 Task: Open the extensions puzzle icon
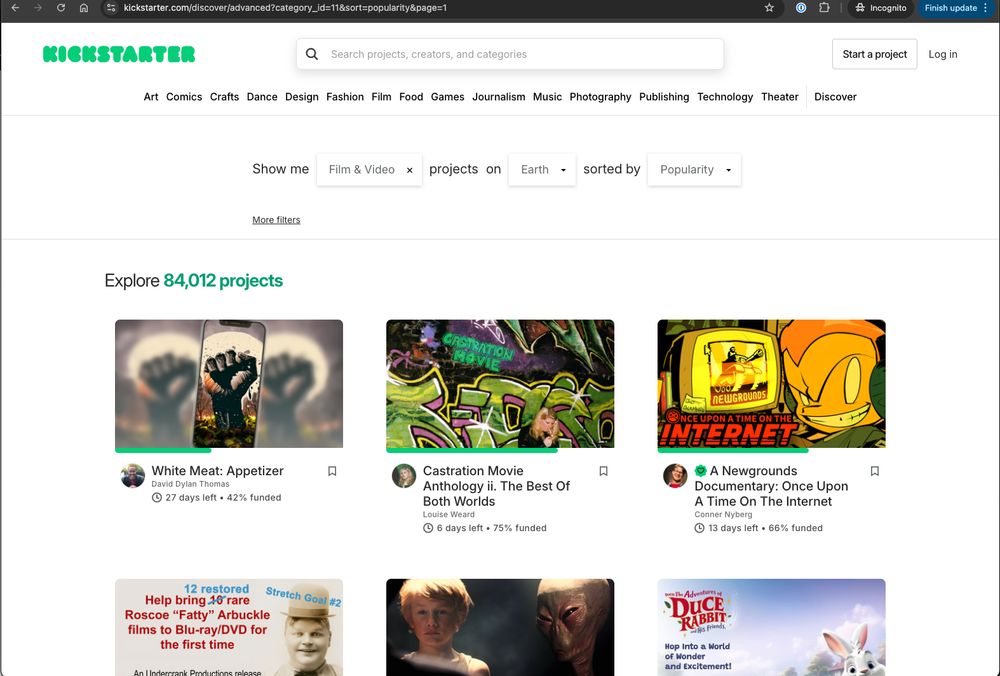[x=824, y=8]
